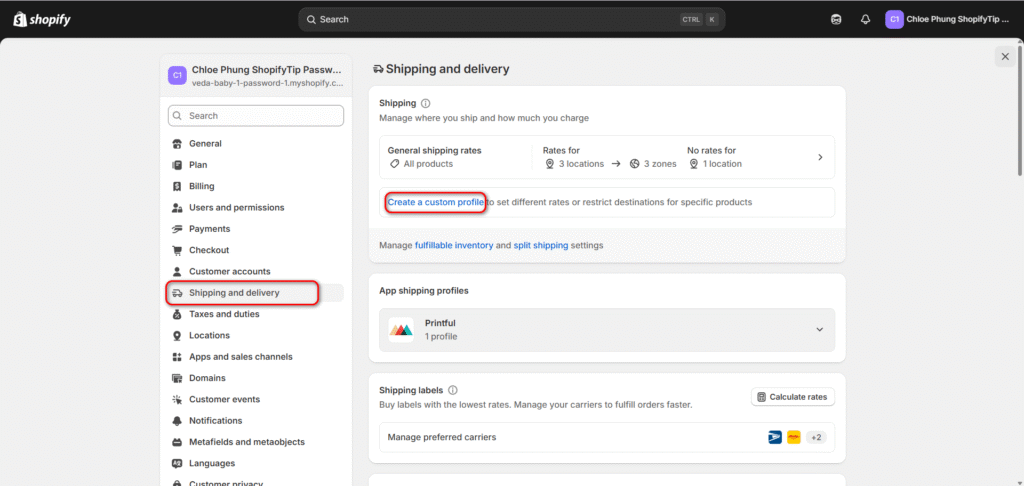The image size is (1024, 486).
Task: Click the C1 account avatar in top bar
Action: [x=895, y=20]
